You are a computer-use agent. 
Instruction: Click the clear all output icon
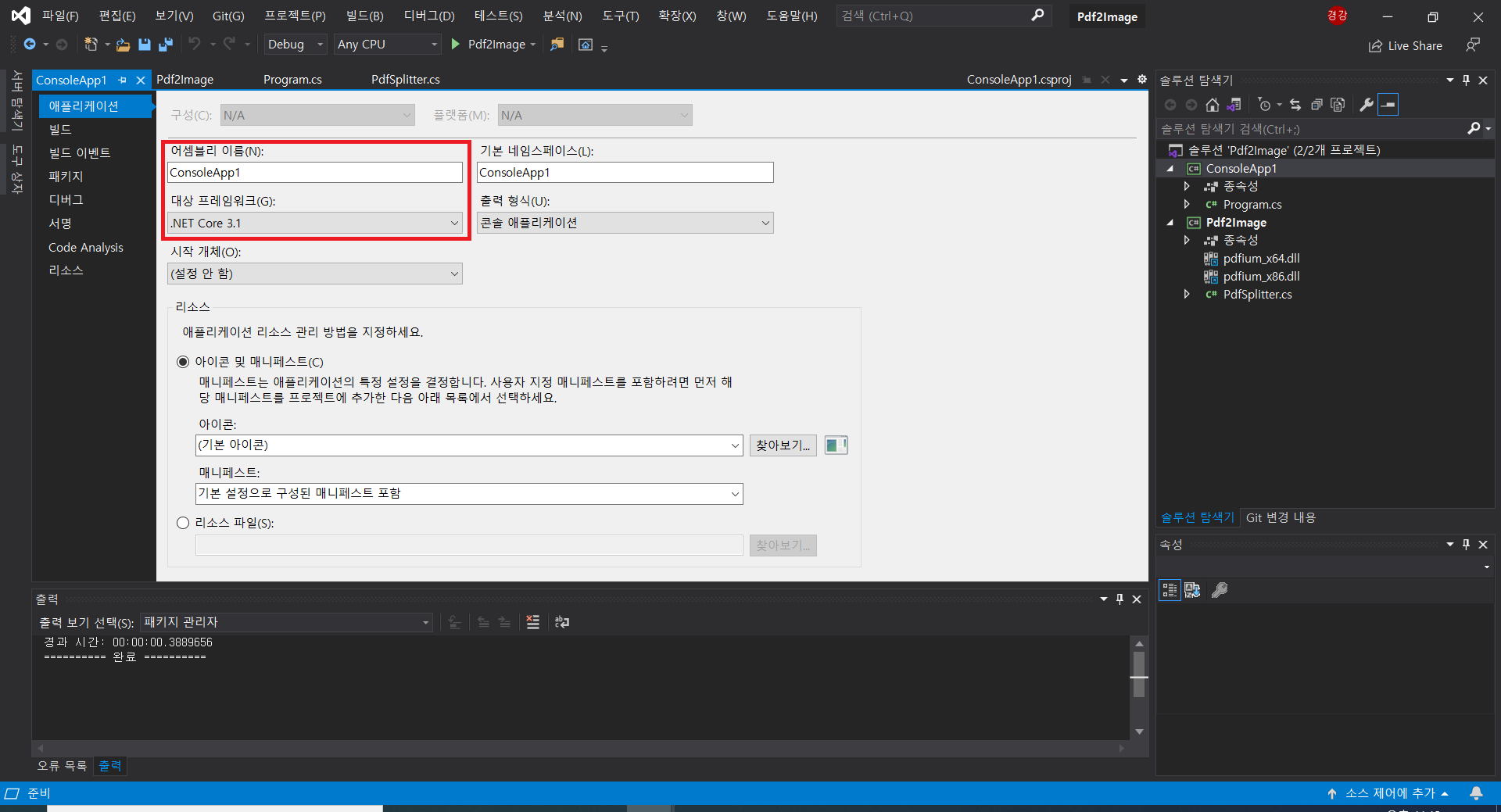(x=532, y=622)
